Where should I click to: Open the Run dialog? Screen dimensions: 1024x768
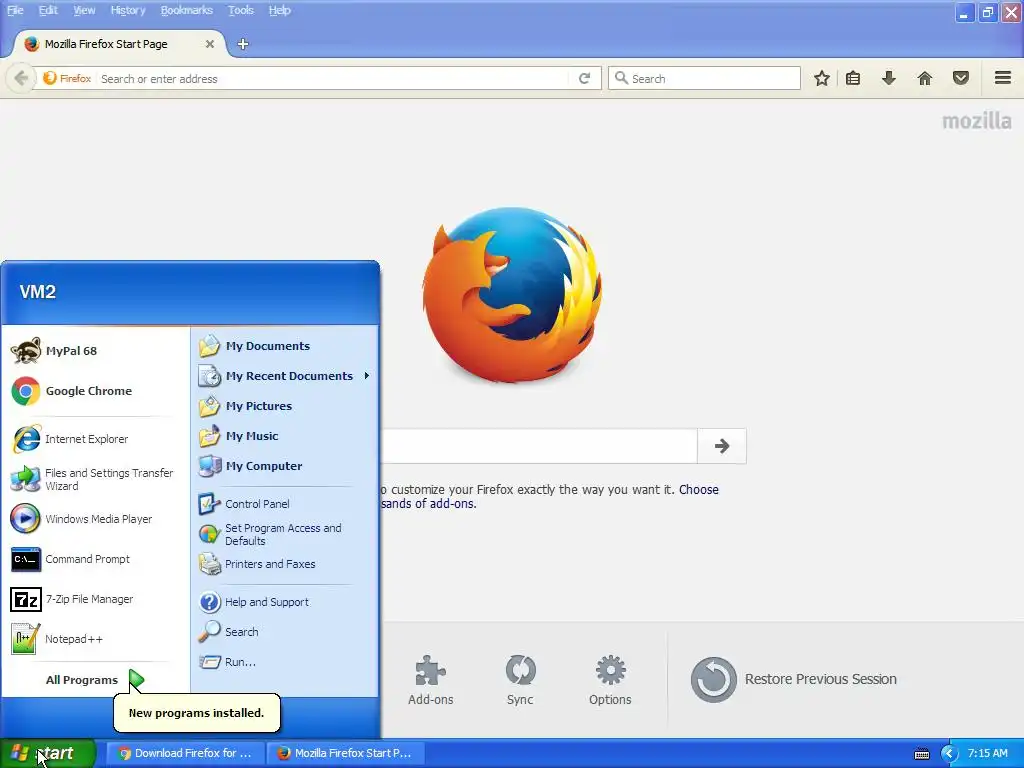[285, 662]
